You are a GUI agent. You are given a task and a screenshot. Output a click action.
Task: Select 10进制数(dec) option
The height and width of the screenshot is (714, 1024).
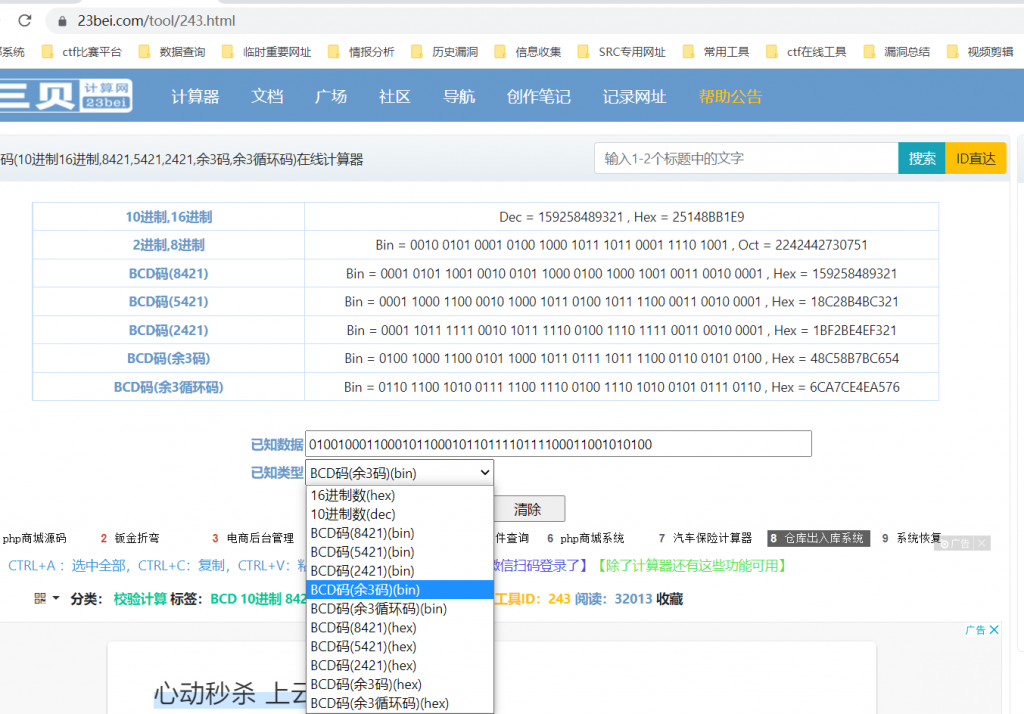click(400, 514)
